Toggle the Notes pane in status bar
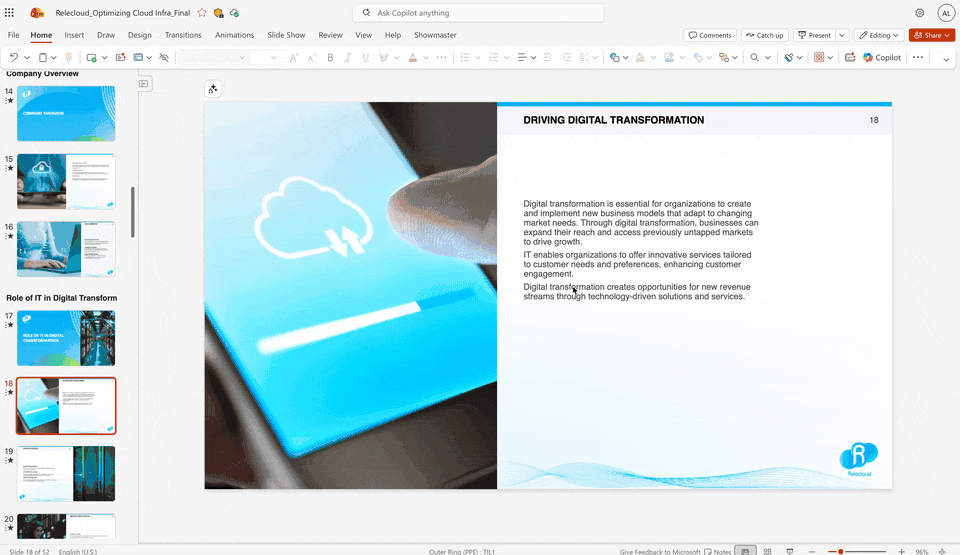The width and height of the screenshot is (960, 555). click(718, 551)
